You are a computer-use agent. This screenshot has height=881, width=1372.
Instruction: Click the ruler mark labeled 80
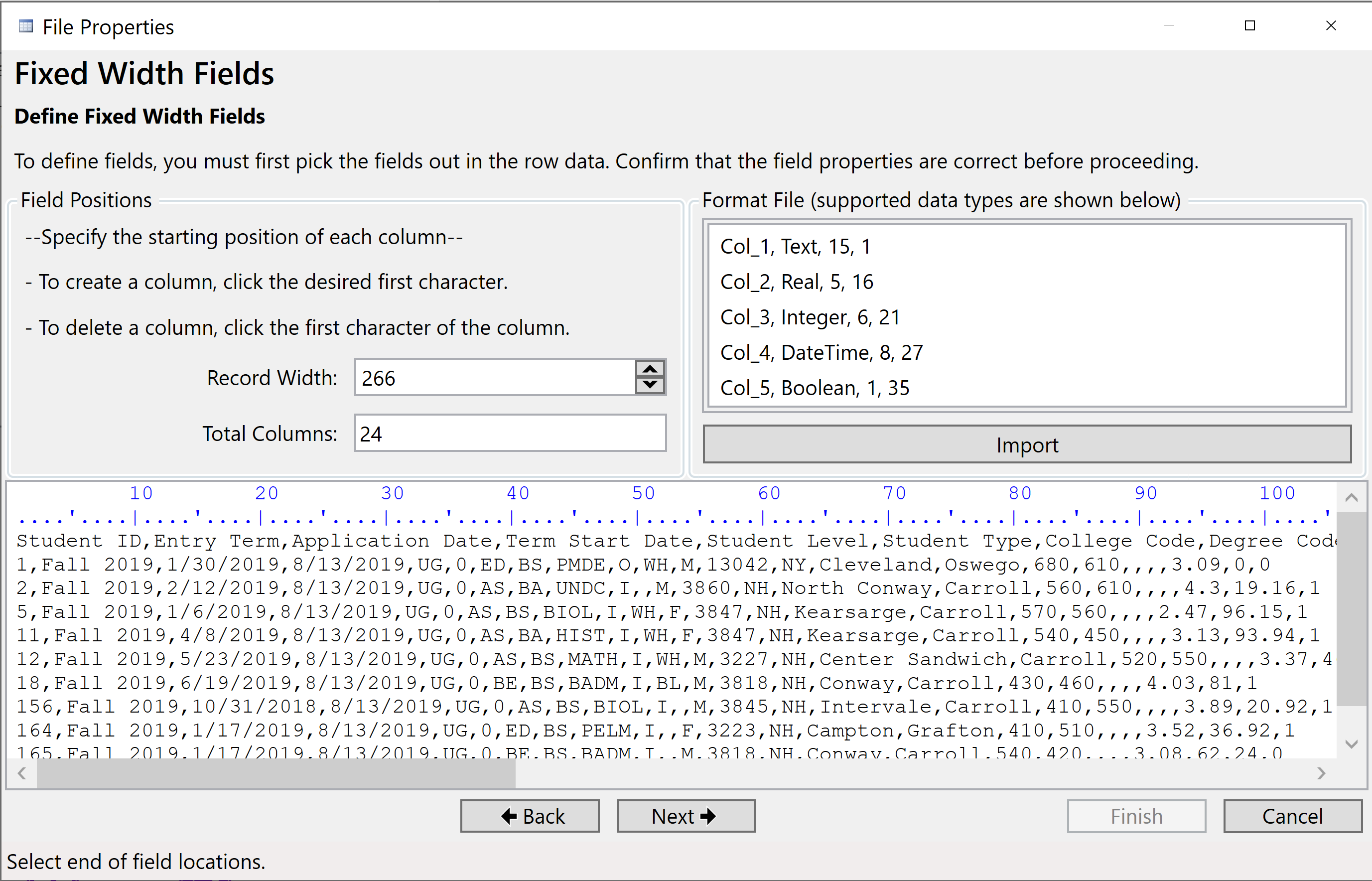point(1020,493)
